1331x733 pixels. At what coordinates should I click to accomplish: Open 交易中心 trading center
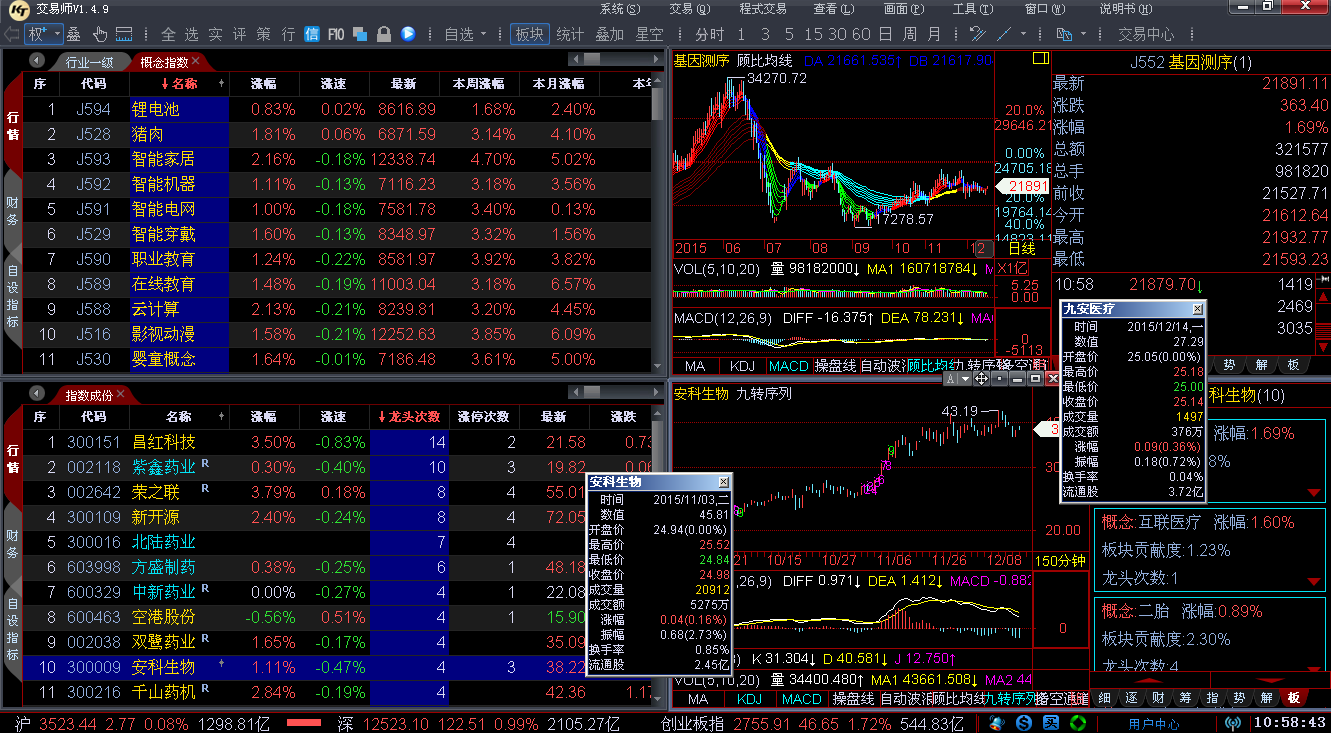click(x=1146, y=34)
